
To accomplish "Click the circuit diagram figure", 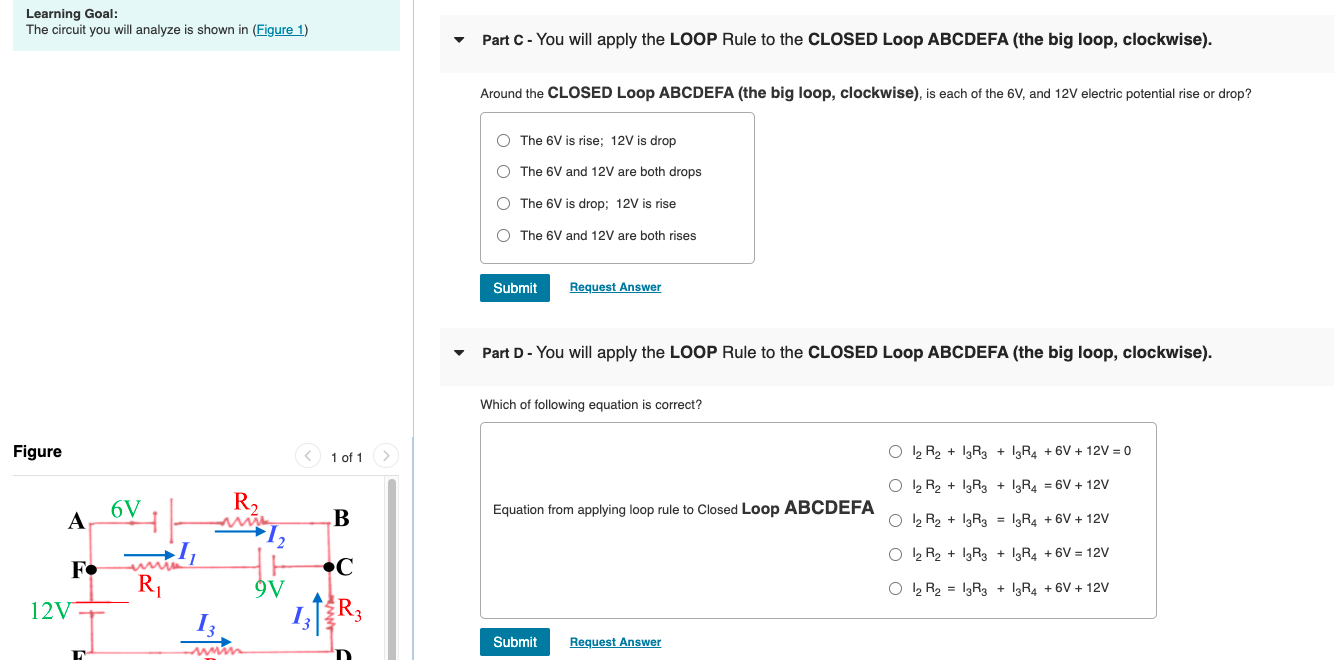I will pyautogui.click(x=200, y=570).
